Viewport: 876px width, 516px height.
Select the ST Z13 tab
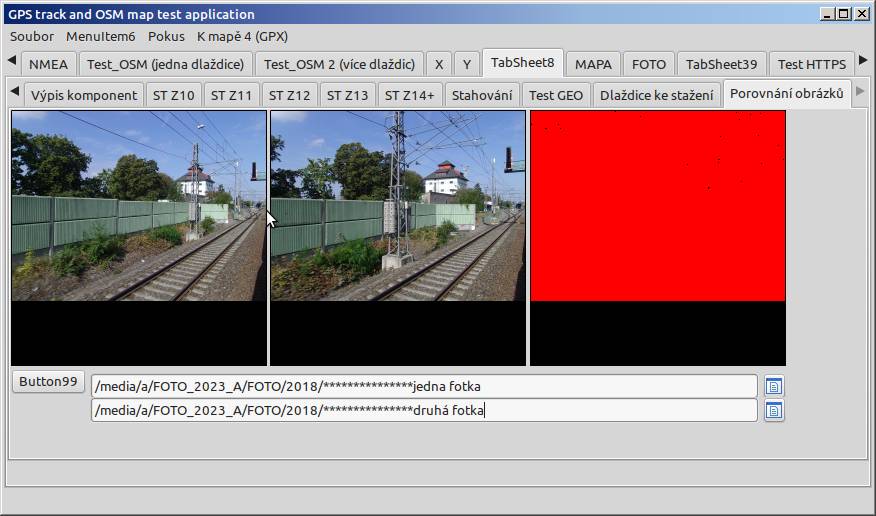point(347,95)
